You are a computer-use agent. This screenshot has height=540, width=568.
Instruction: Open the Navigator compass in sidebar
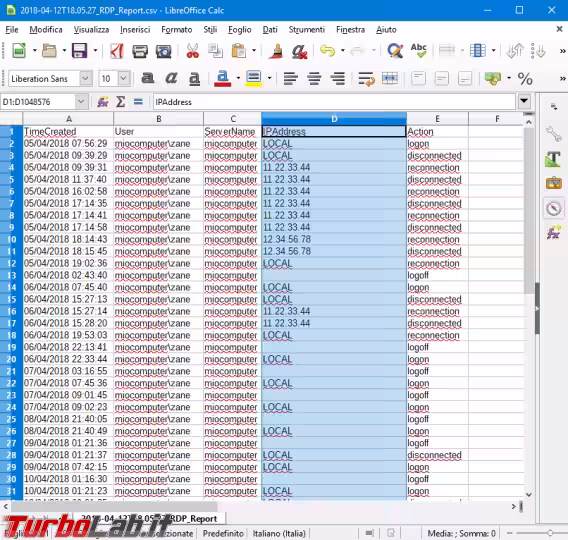point(554,209)
